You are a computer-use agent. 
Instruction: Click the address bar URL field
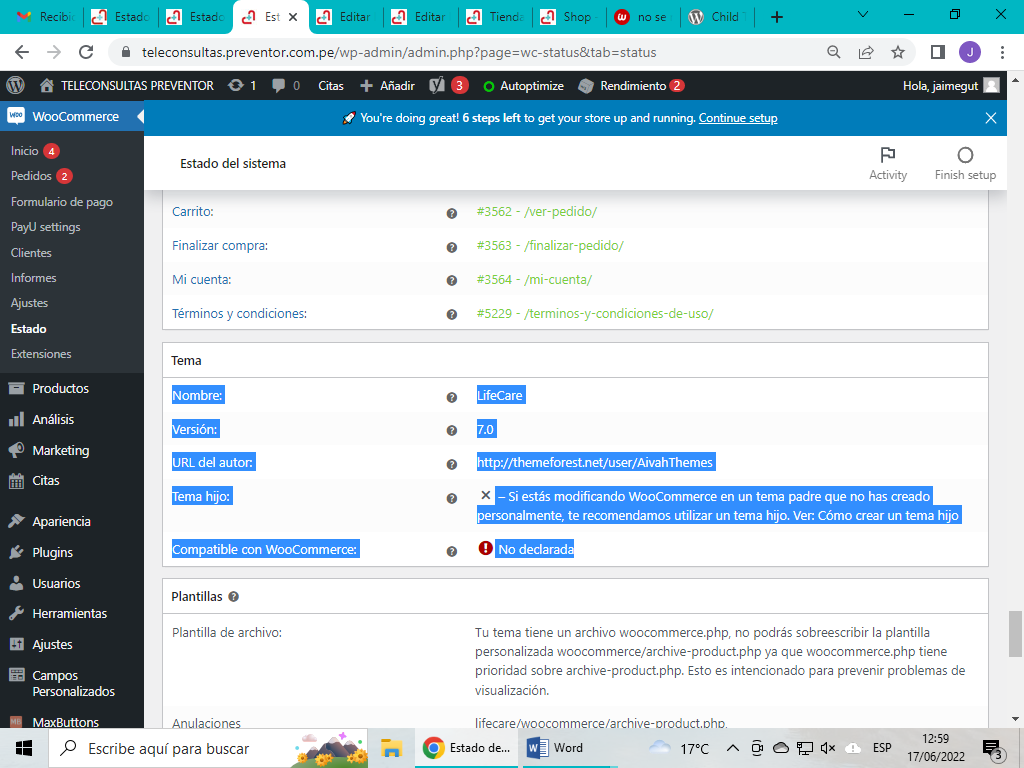click(398, 52)
